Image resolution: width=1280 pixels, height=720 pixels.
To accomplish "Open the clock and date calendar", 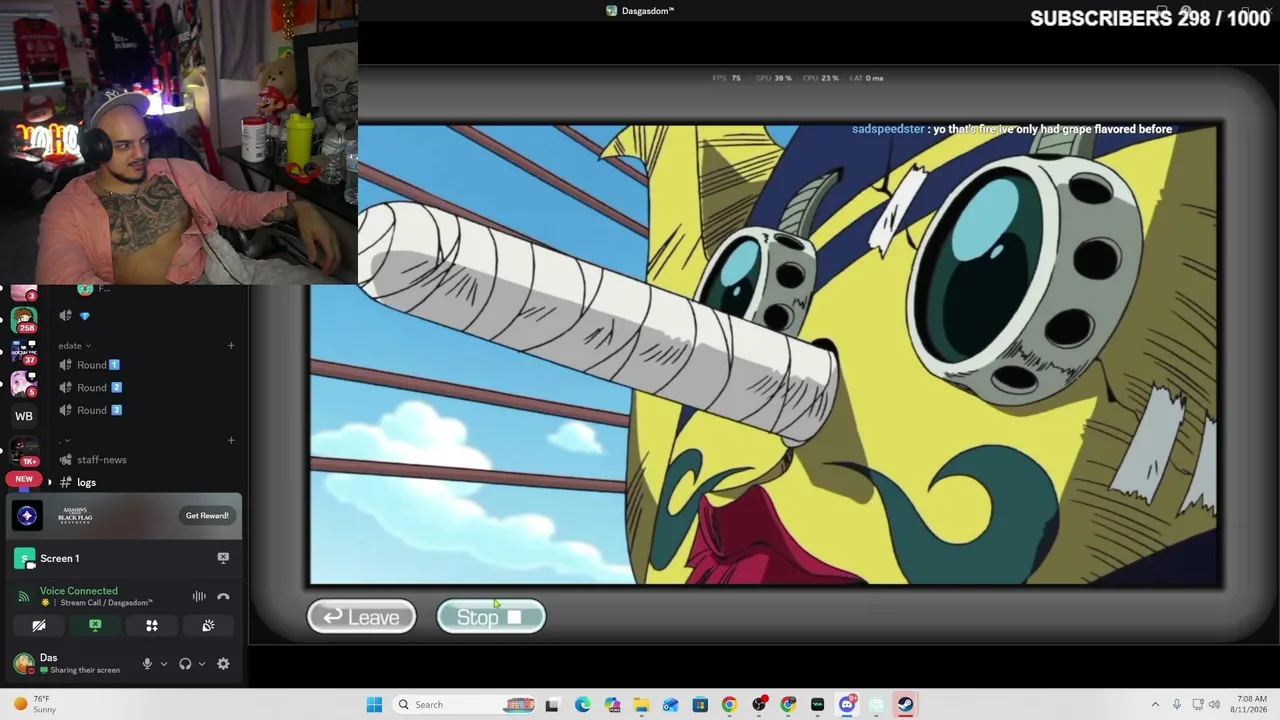I will [x=1251, y=705].
